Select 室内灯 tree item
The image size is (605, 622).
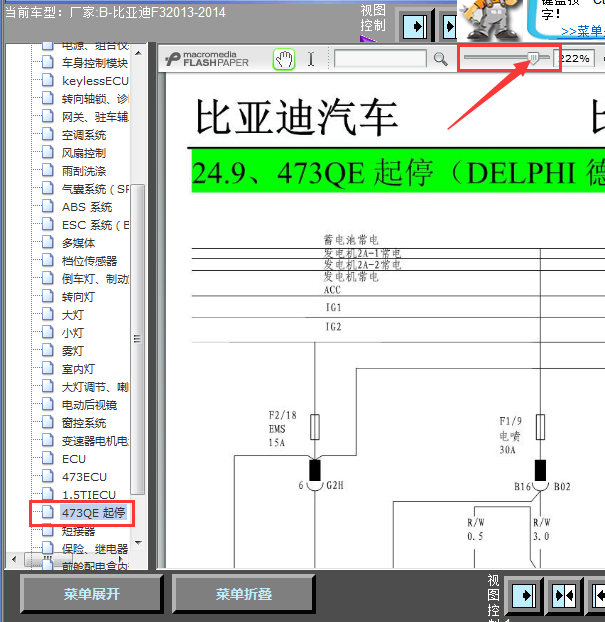(x=78, y=369)
